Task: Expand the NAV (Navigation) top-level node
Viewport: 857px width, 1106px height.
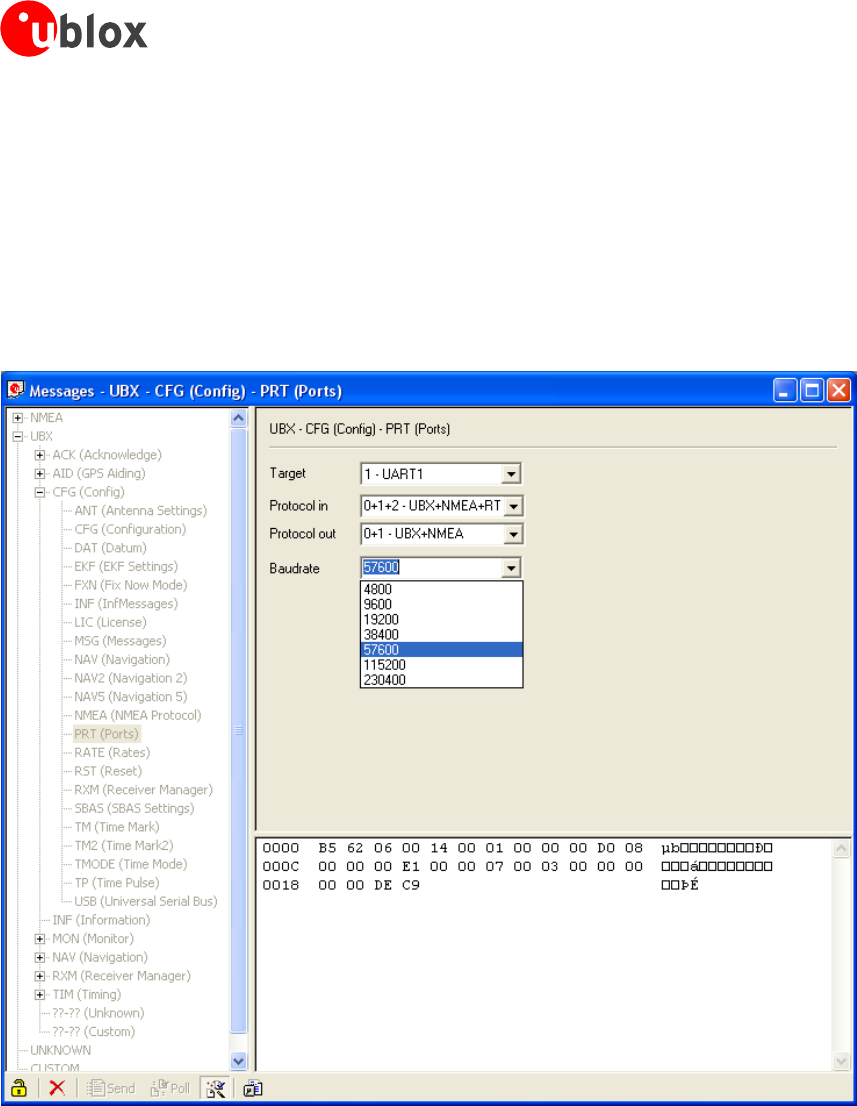Action: (x=40, y=957)
